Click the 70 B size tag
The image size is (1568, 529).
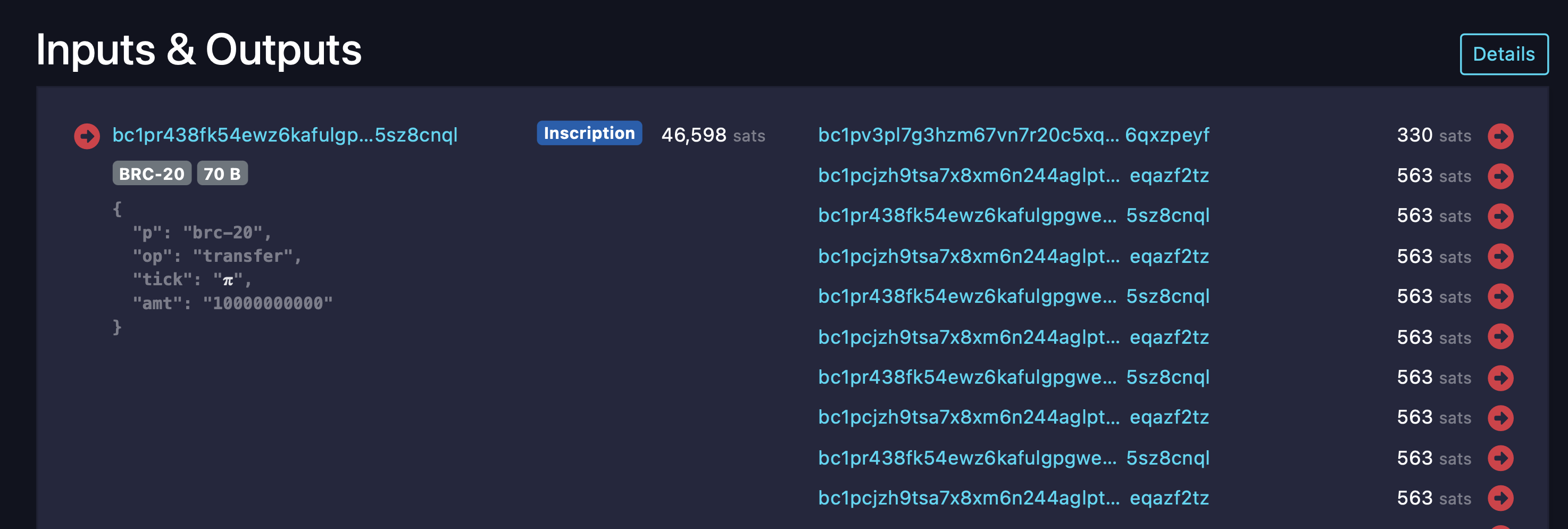[222, 173]
